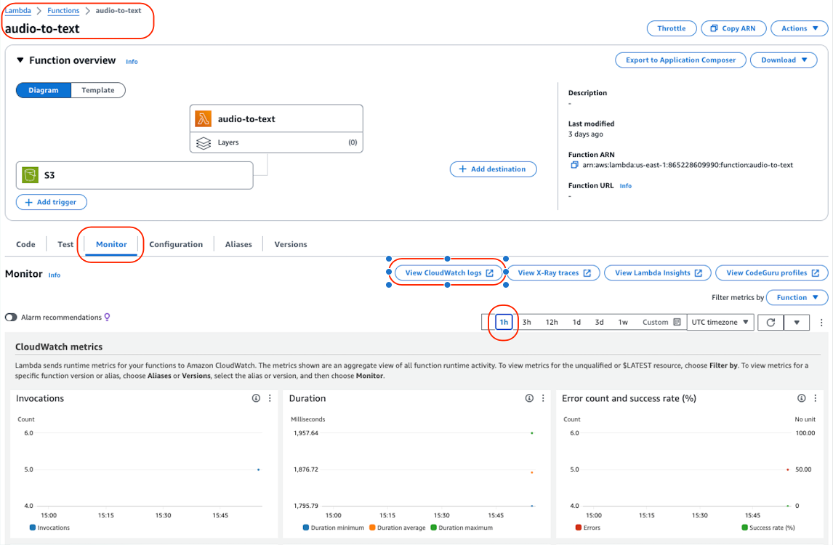
Task: Open Error count widget info icon
Action: coord(802,398)
